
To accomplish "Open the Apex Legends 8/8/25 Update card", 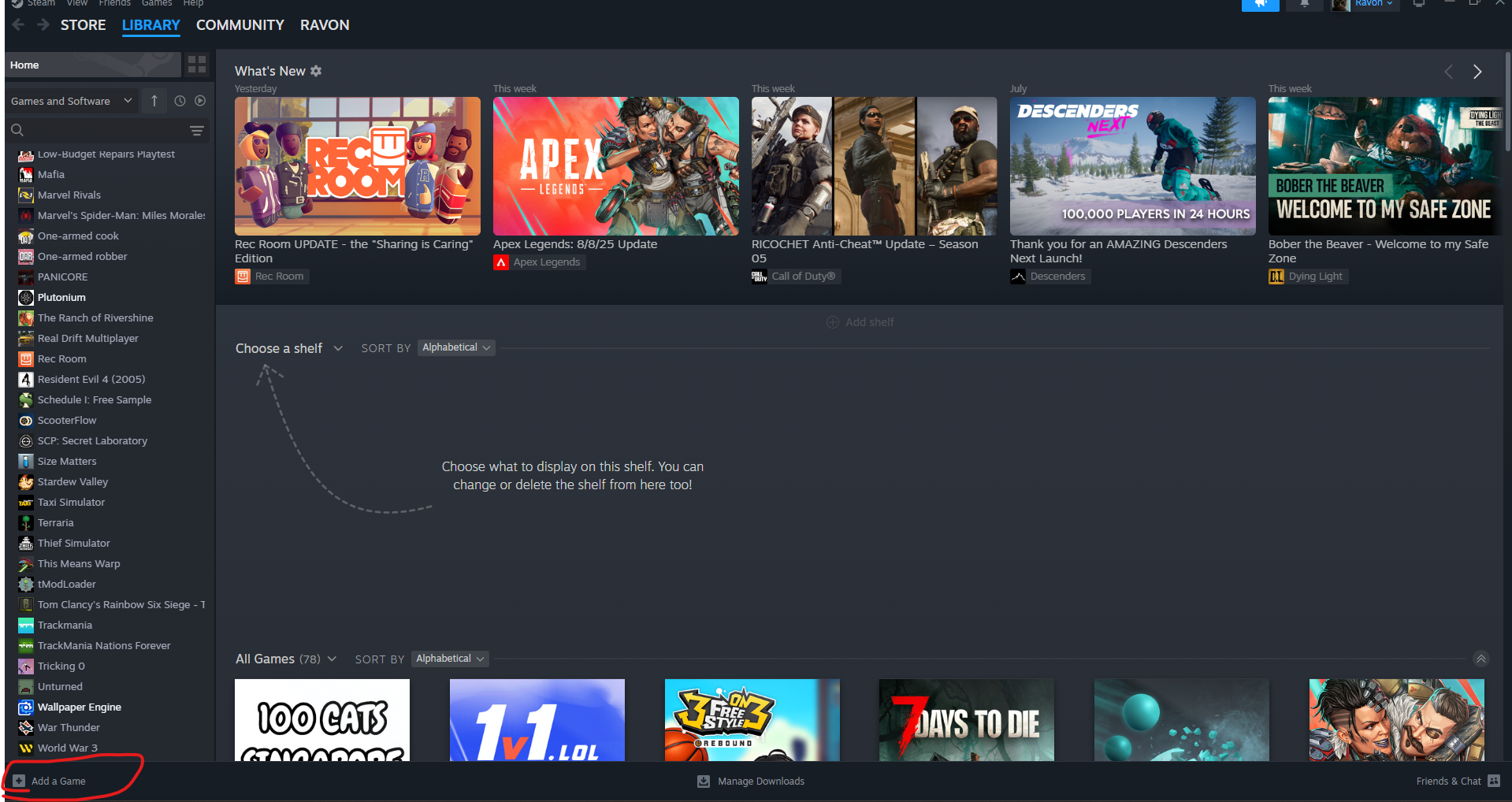I will click(x=616, y=166).
